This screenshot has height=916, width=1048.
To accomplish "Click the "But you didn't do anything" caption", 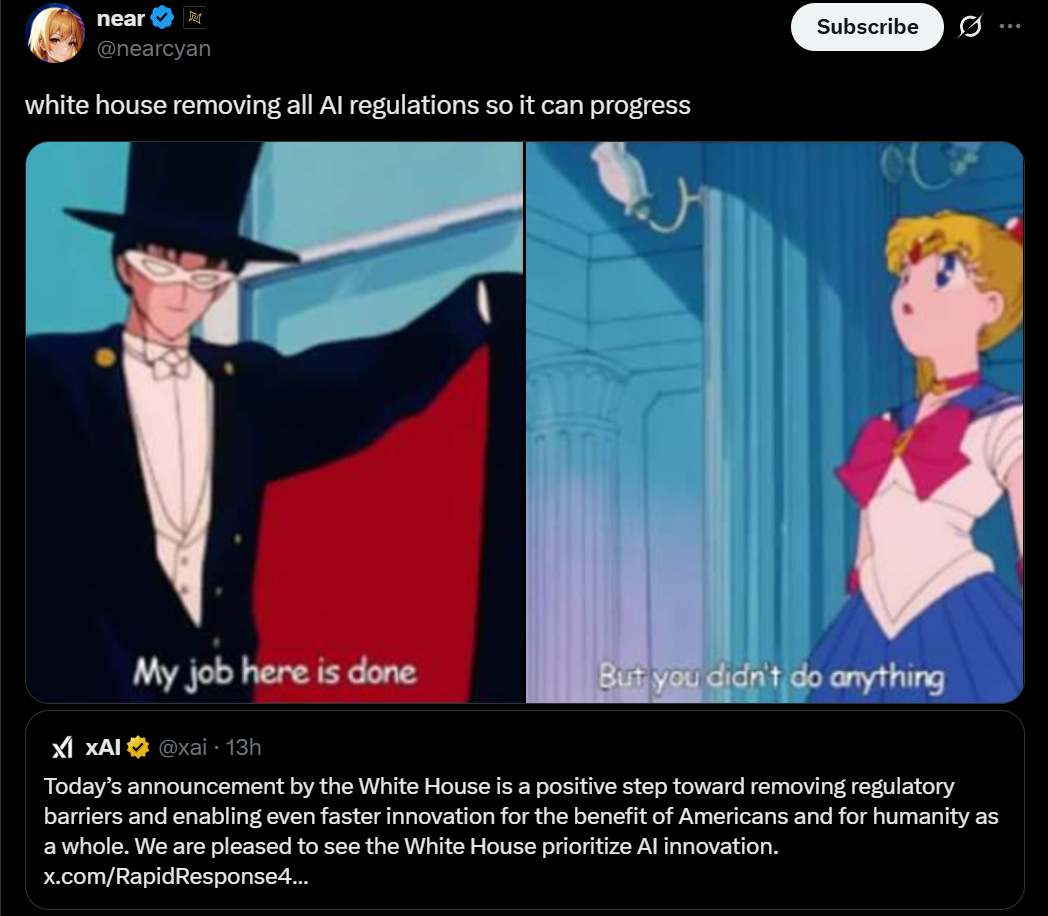I will pos(770,677).
